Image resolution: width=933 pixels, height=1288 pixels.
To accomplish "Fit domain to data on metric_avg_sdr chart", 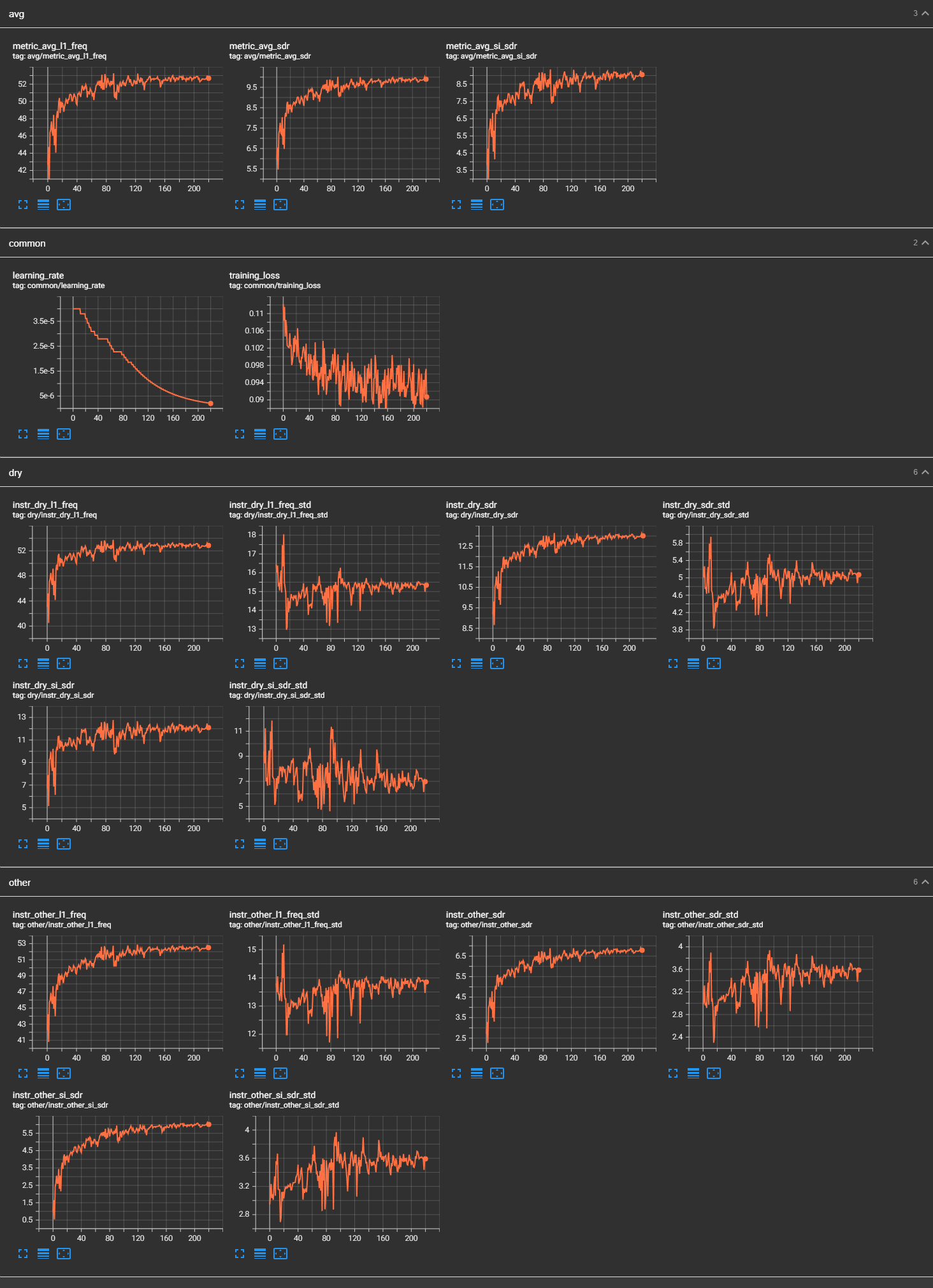I will (x=280, y=205).
